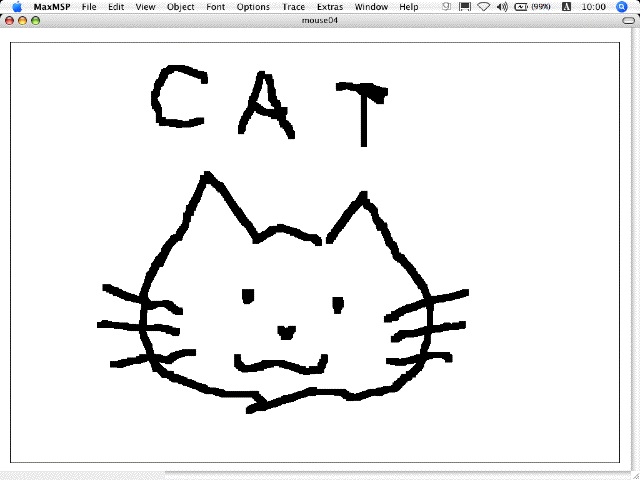Click the clock showing 10:00

pos(592,7)
